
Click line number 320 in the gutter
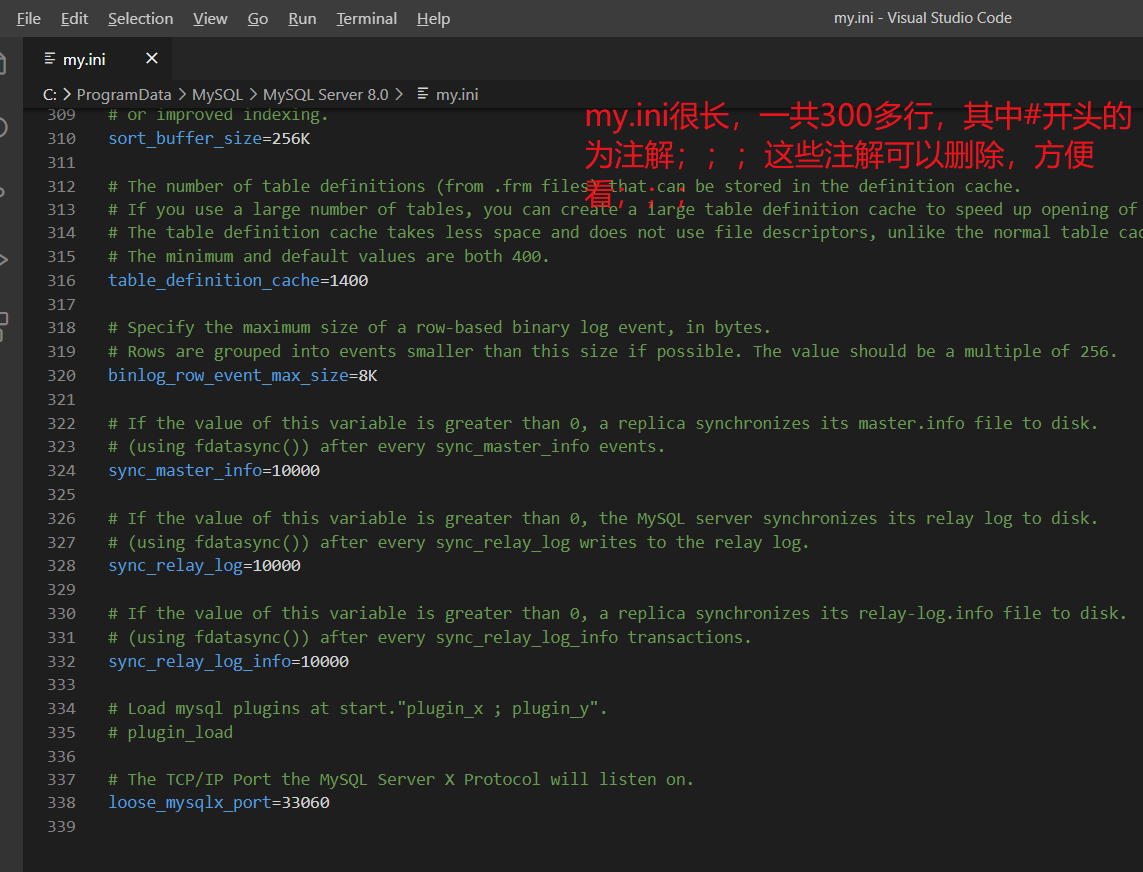point(61,374)
